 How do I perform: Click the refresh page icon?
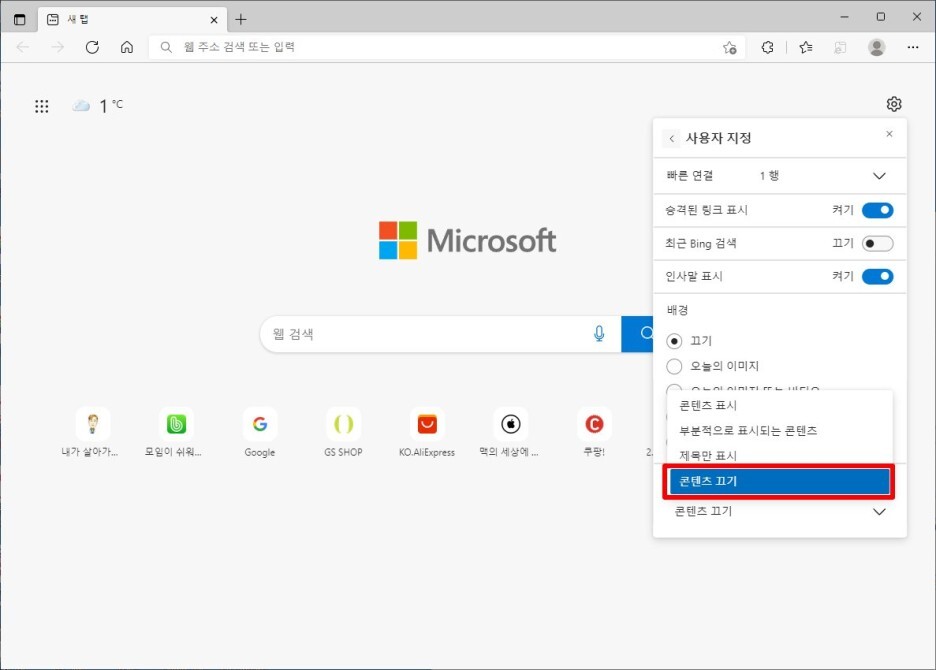coord(92,47)
